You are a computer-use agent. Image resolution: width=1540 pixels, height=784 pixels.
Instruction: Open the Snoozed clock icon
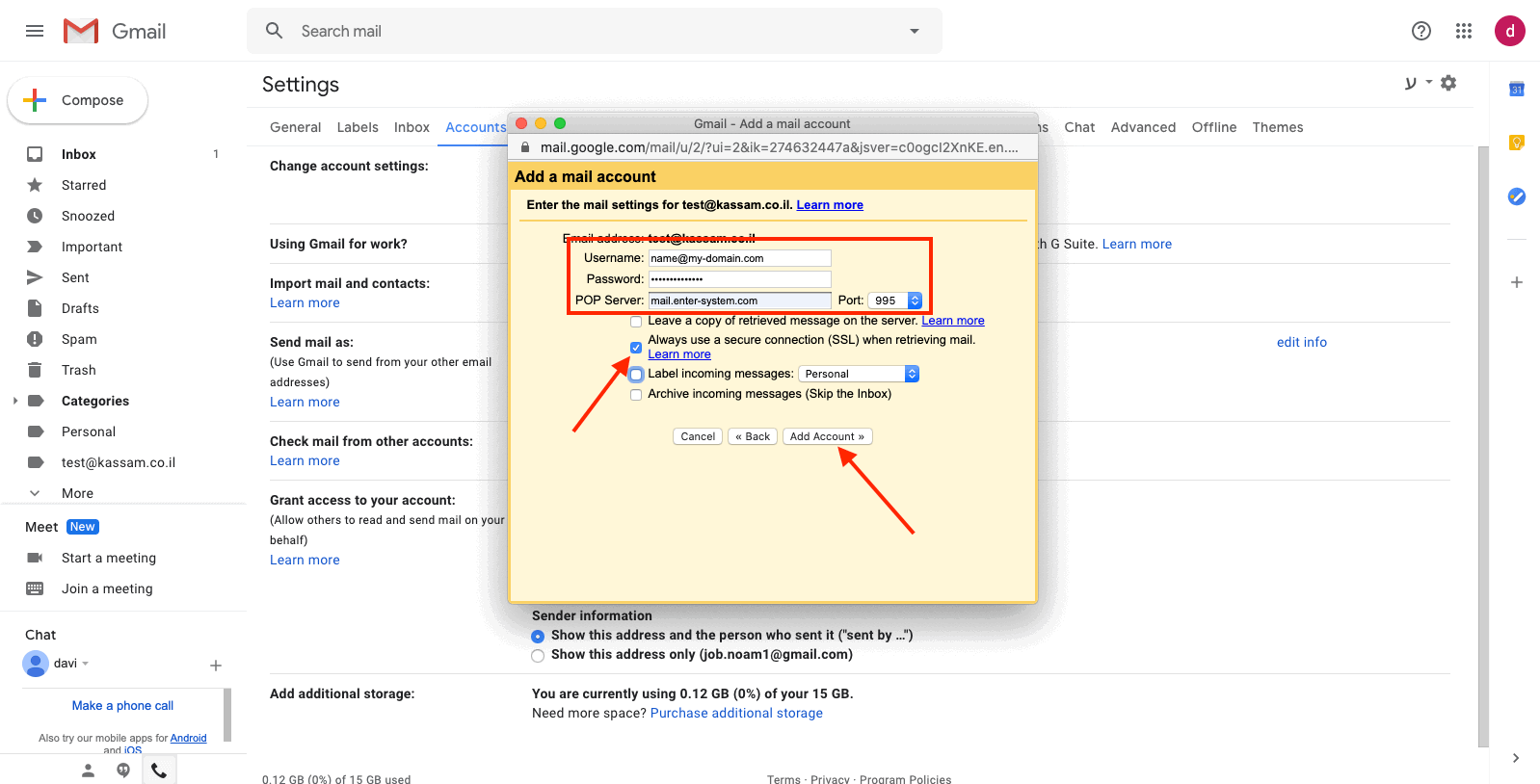(x=35, y=216)
